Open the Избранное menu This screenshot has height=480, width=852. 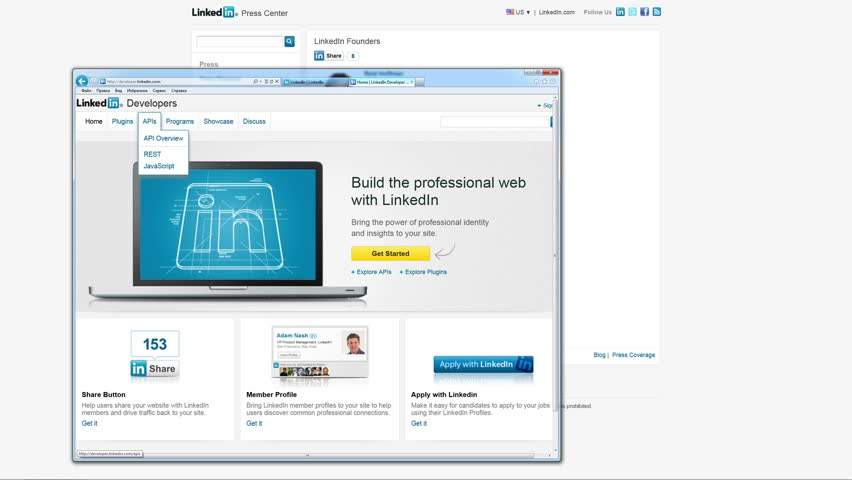coord(137,91)
